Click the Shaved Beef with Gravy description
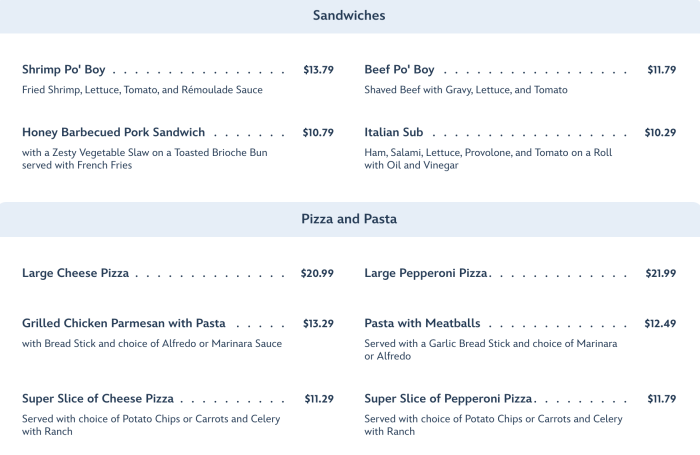Image resolution: width=700 pixels, height=455 pixels. pos(466,90)
